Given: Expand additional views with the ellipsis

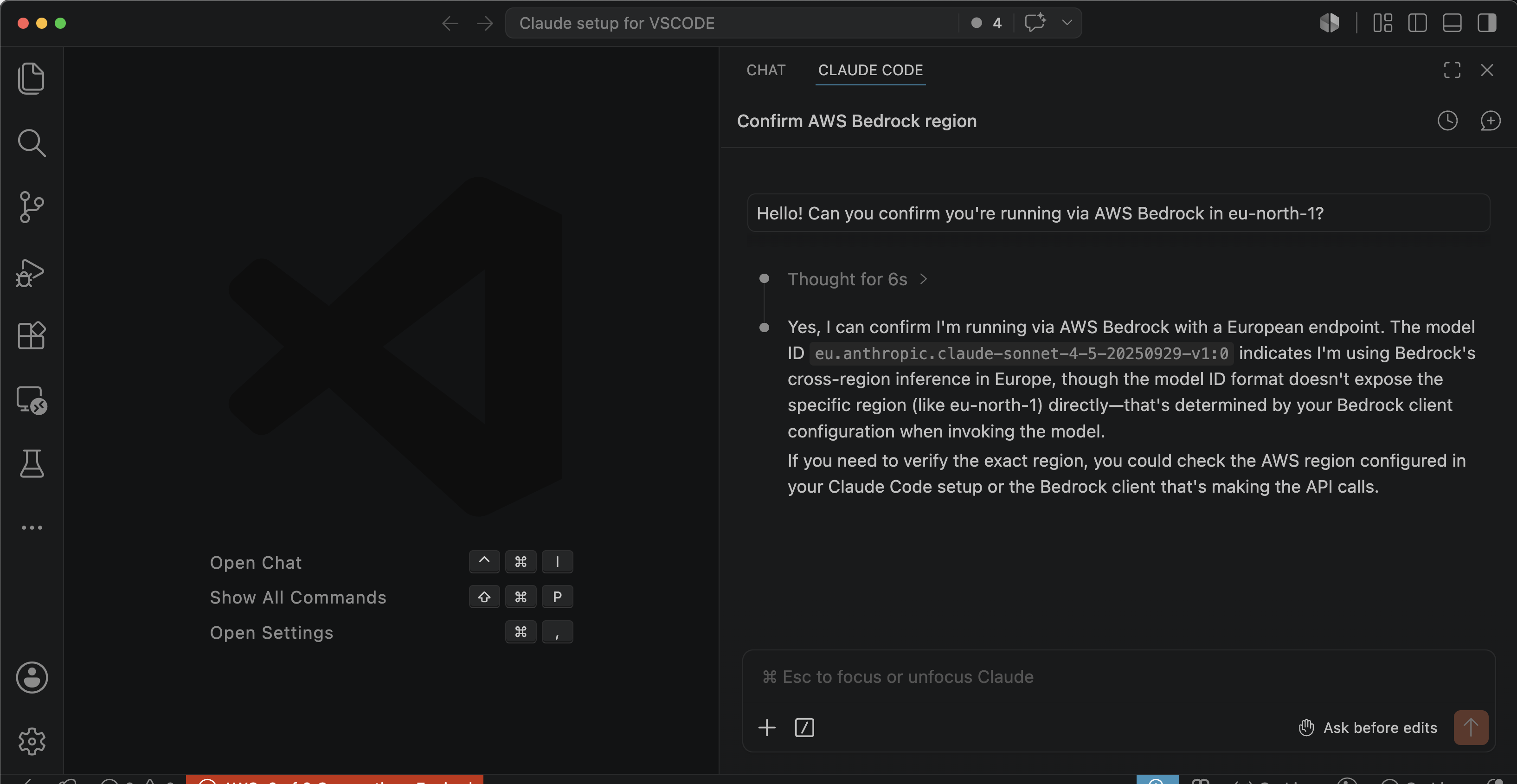Looking at the screenshot, I should [x=31, y=528].
